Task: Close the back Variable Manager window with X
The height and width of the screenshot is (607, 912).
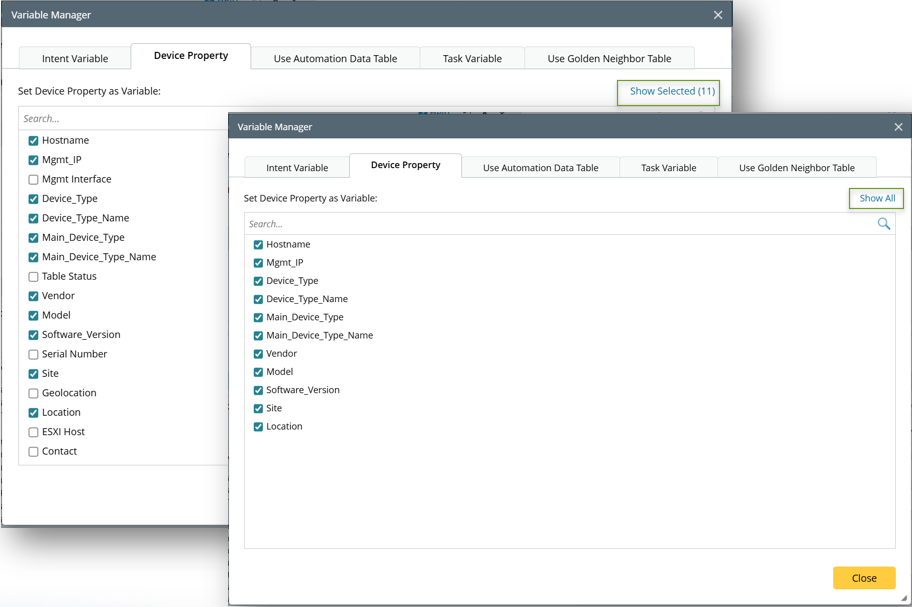Action: tap(718, 15)
